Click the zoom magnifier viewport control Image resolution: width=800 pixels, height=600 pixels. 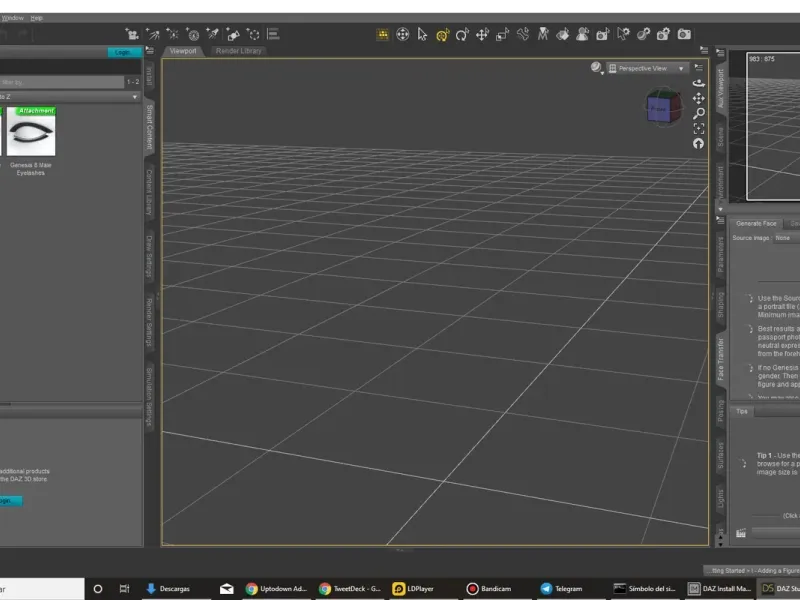pyautogui.click(x=699, y=113)
